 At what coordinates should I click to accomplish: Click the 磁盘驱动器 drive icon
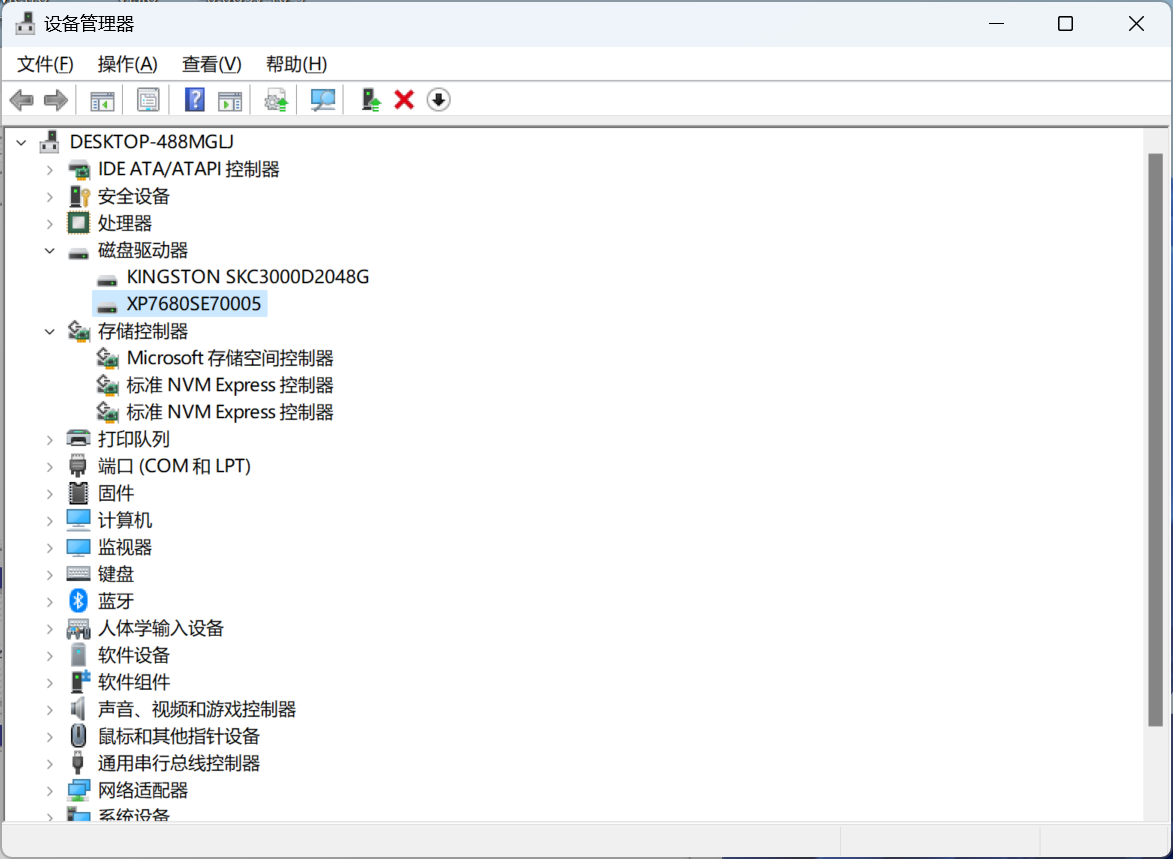pos(79,253)
